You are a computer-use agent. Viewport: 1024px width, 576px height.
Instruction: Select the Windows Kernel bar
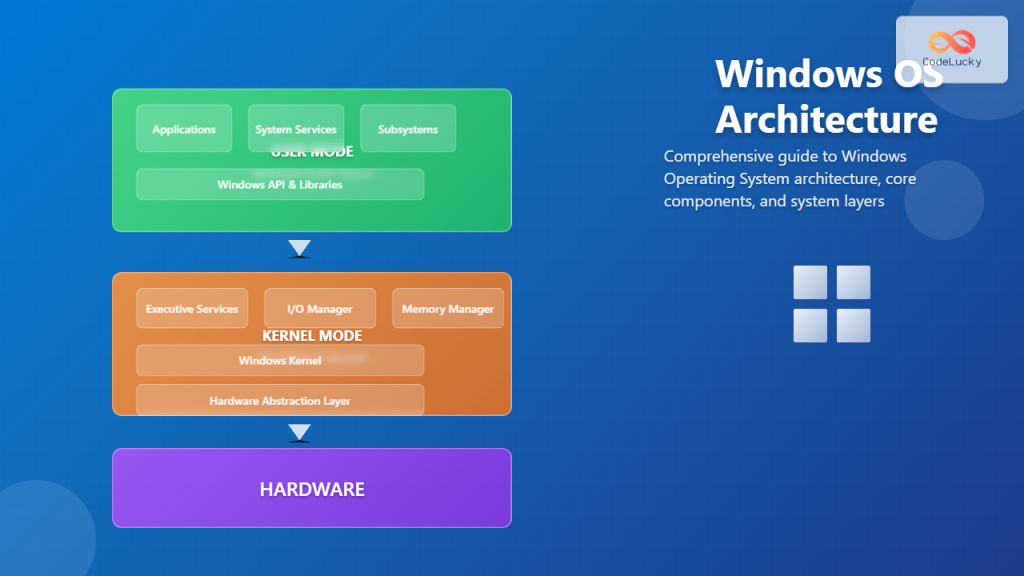(279, 360)
